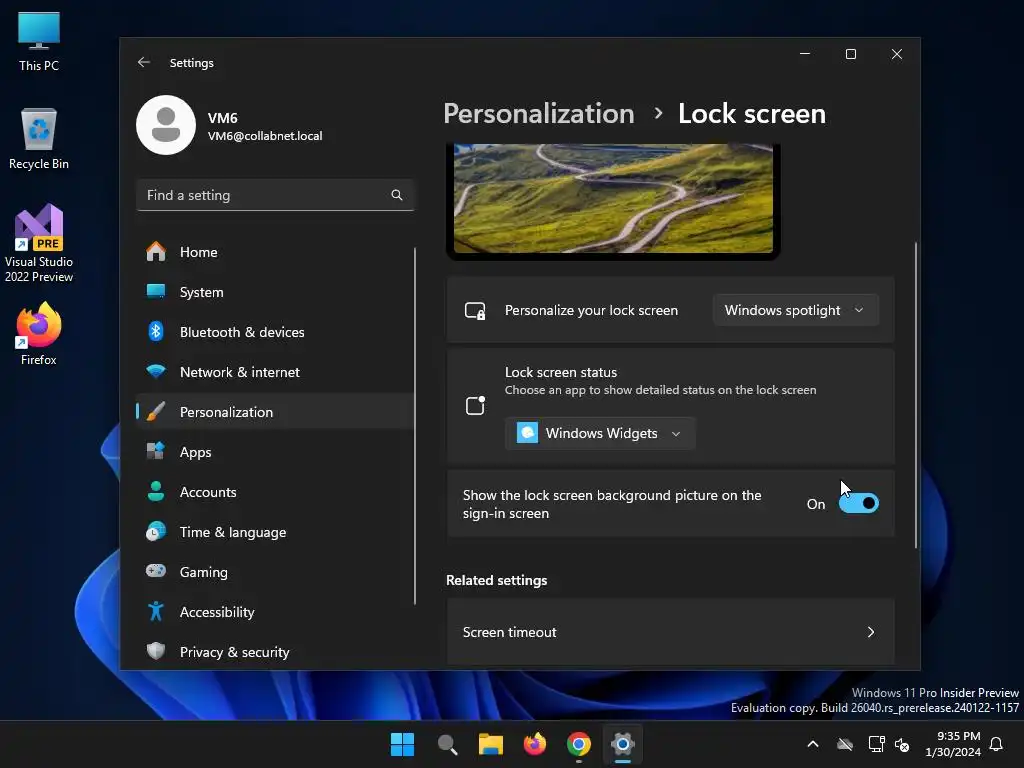Click the taskbar clock showing 9:35 PM
The height and width of the screenshot is (768, 1024).
pyautogui.click(x=953, y=744)
